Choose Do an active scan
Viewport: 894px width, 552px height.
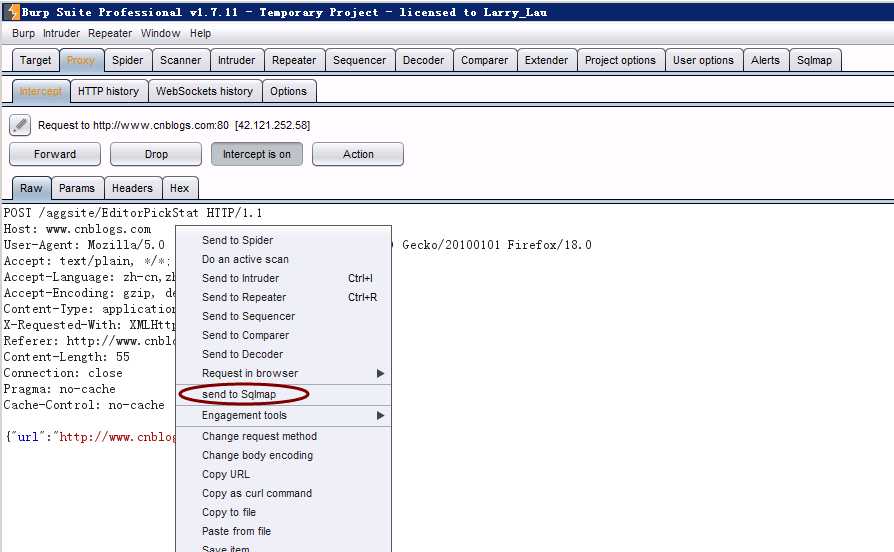coord(283,259)
